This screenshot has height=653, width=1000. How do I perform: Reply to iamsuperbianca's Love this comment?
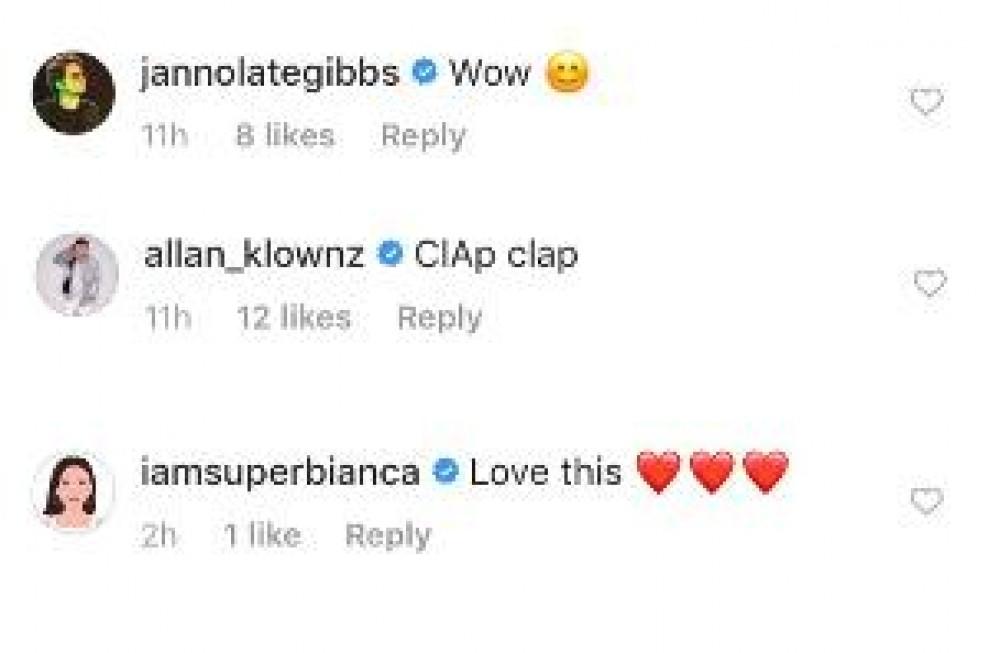click(387, 535)
